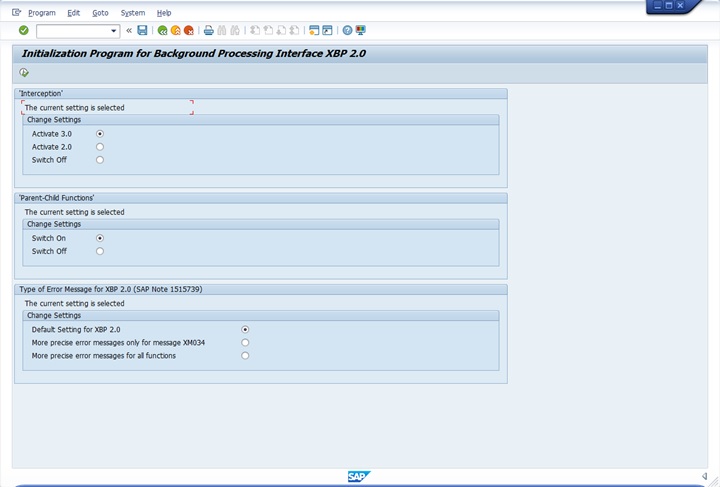The width and height of the screenshot is (720, 487).
Task: Click the SAP Note 1515739 group title
Action: [x=111, y=289]
